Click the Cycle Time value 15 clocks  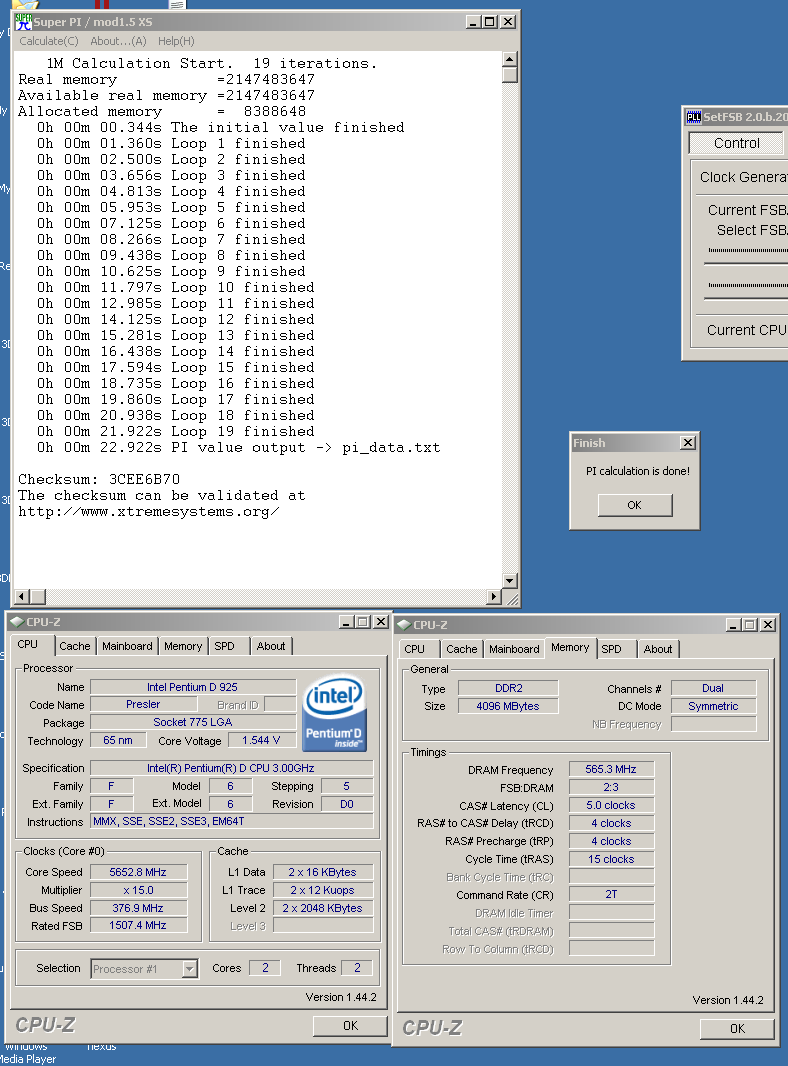point(611,859)
